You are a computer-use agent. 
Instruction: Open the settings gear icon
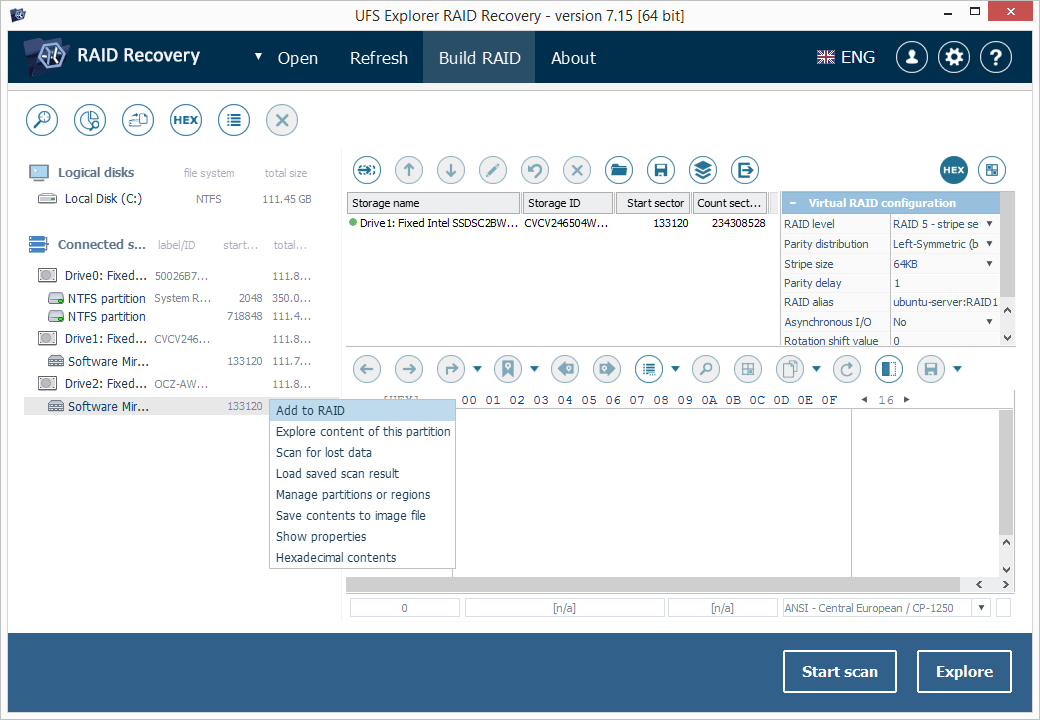click(954, 58)
